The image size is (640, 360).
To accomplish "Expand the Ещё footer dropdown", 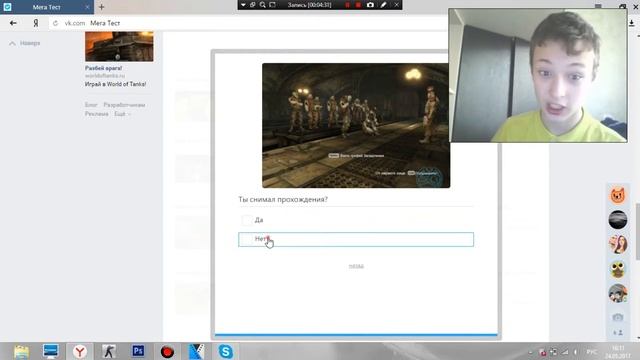I will [x=122, y=114].
